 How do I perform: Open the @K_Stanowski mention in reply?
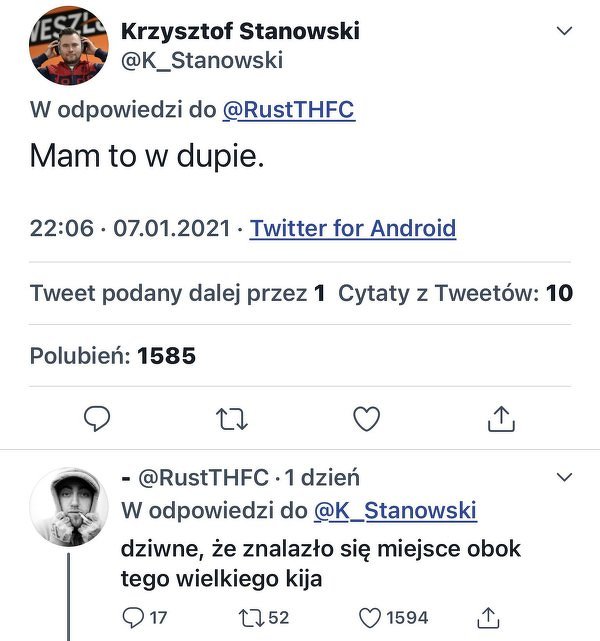(x=395, y=511)
